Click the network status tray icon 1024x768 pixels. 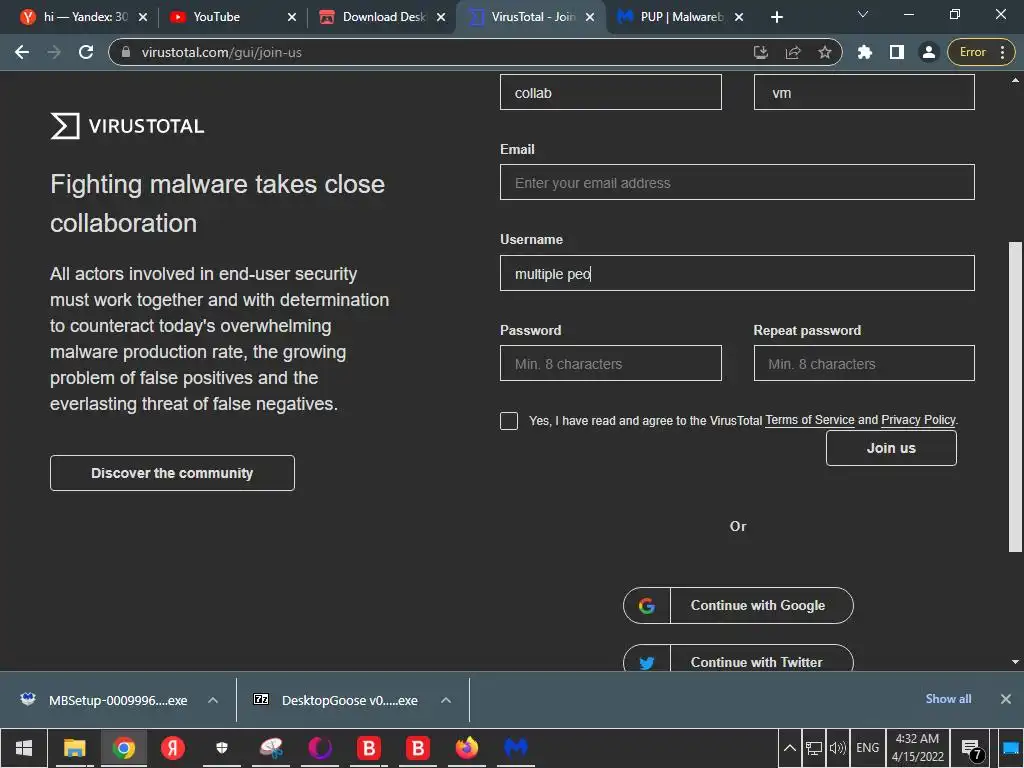tap(814, 748)
